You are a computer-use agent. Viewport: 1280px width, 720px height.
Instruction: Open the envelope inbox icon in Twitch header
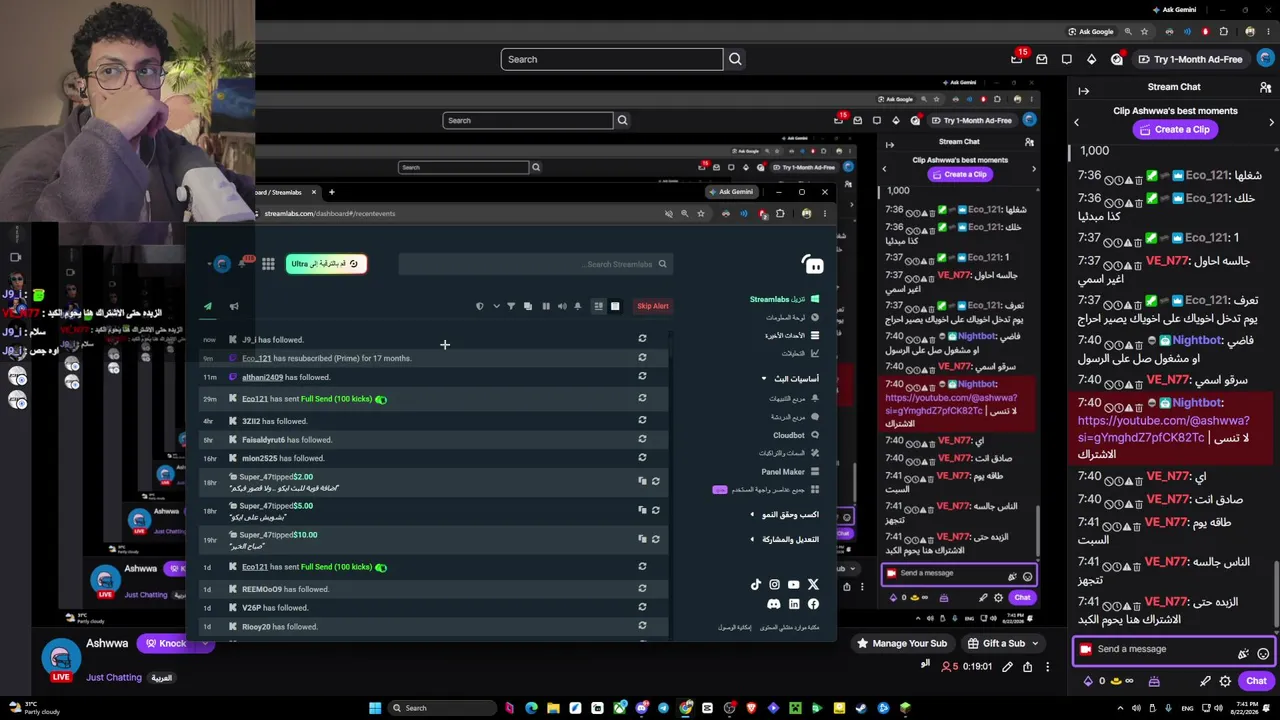(x=1042, y=59)
